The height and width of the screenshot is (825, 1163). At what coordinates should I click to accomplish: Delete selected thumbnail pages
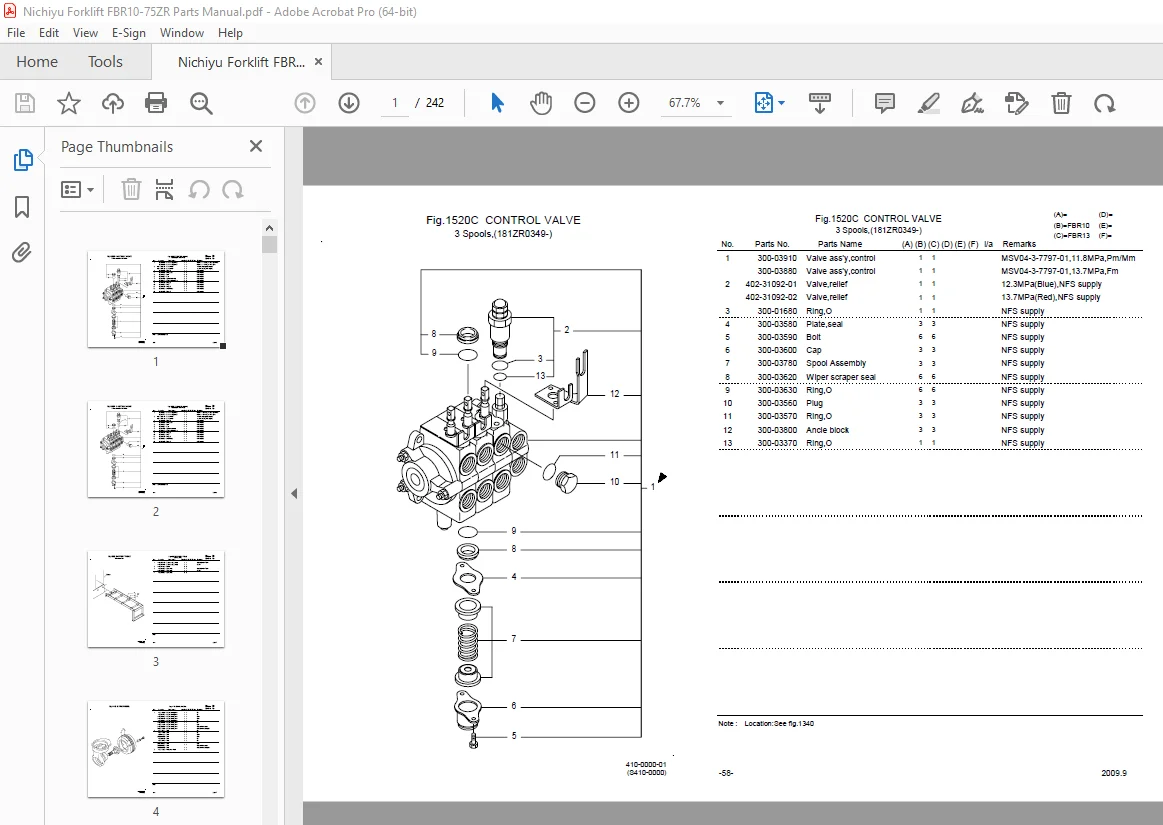point(131,190)
